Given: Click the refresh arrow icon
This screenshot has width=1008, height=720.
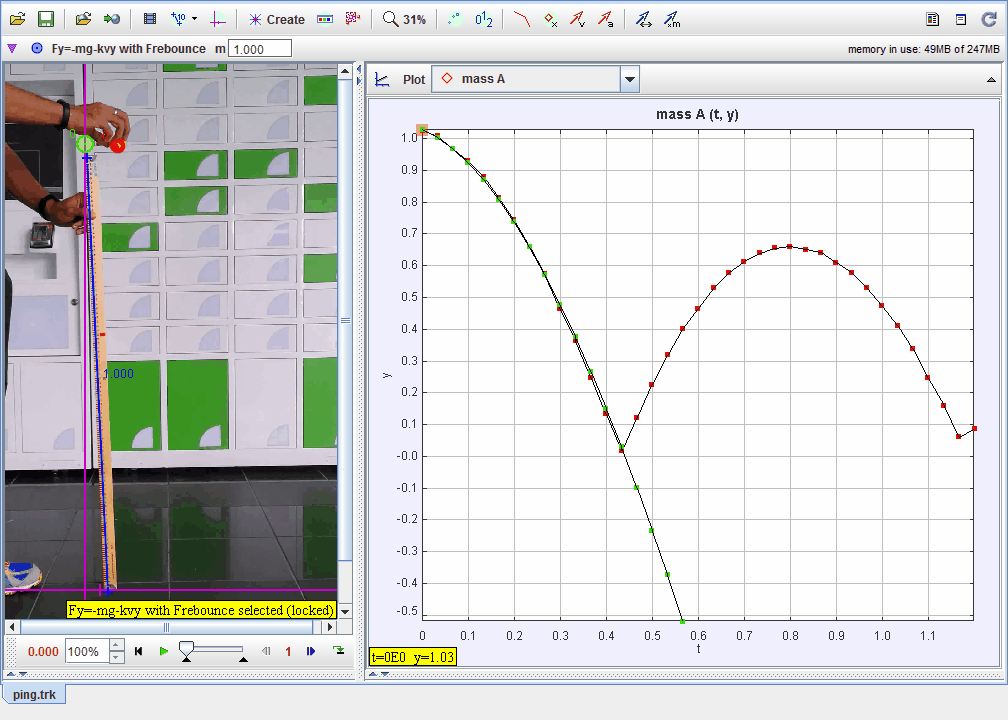Looking at the screenshot, I should pos(989,19).
